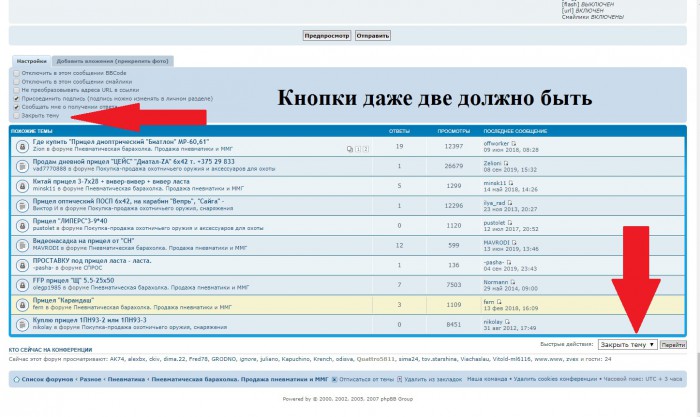Uncheck the Присоединить подпись checkbox
Image resolution: width=700 pixels, height=417 pixels.
17,99
